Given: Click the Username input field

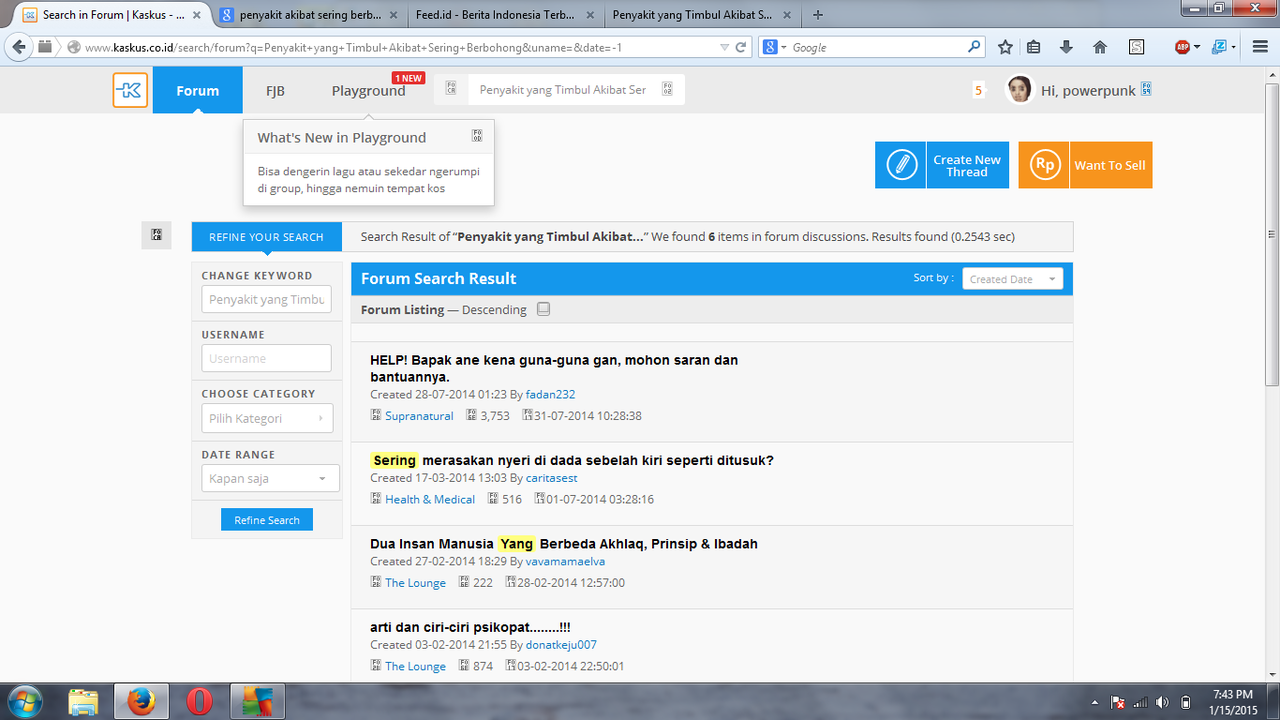Looking at the screenshot, I should click(266, 358).
